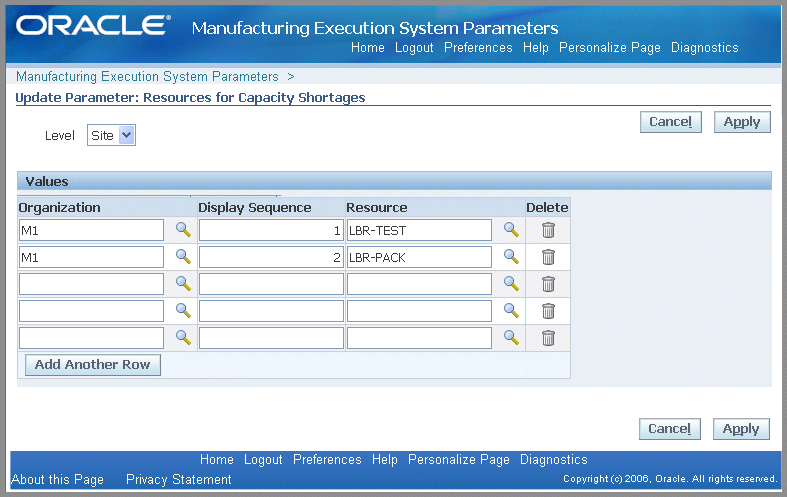
Task: Open the Level dropdown showing Site
Action: [111, 136]
